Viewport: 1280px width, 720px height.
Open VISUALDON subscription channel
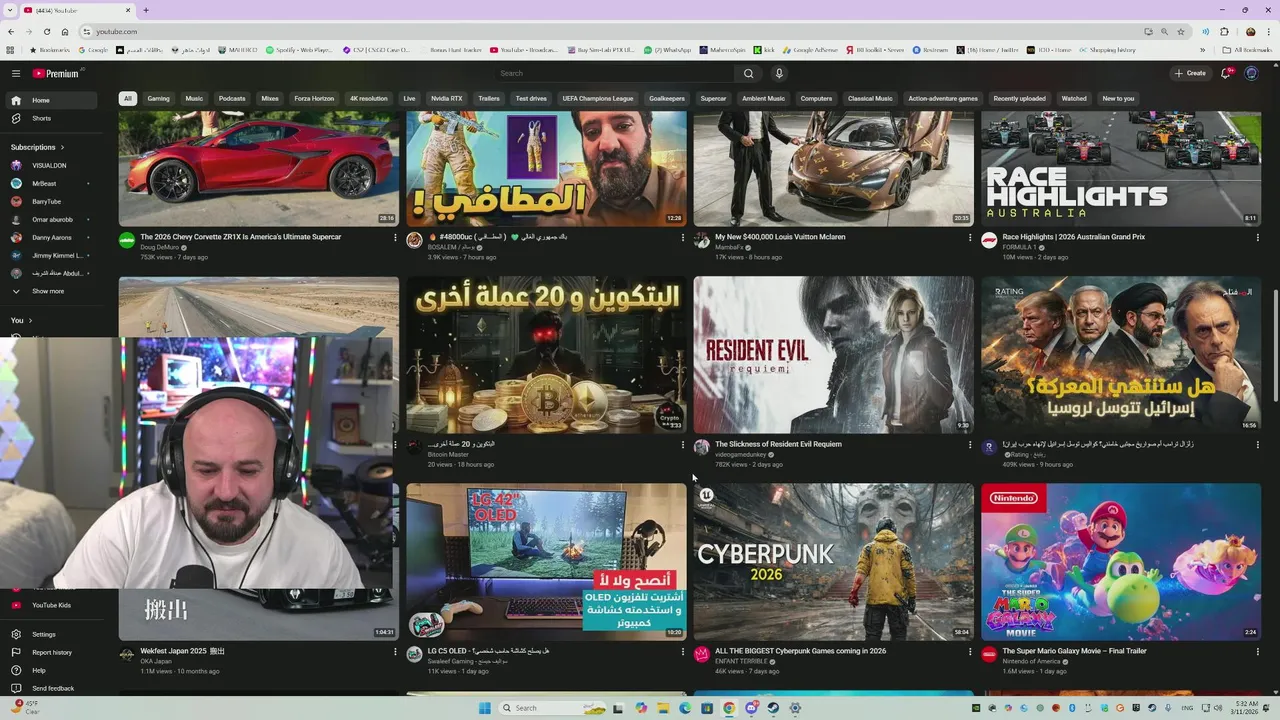pos(52,165)
